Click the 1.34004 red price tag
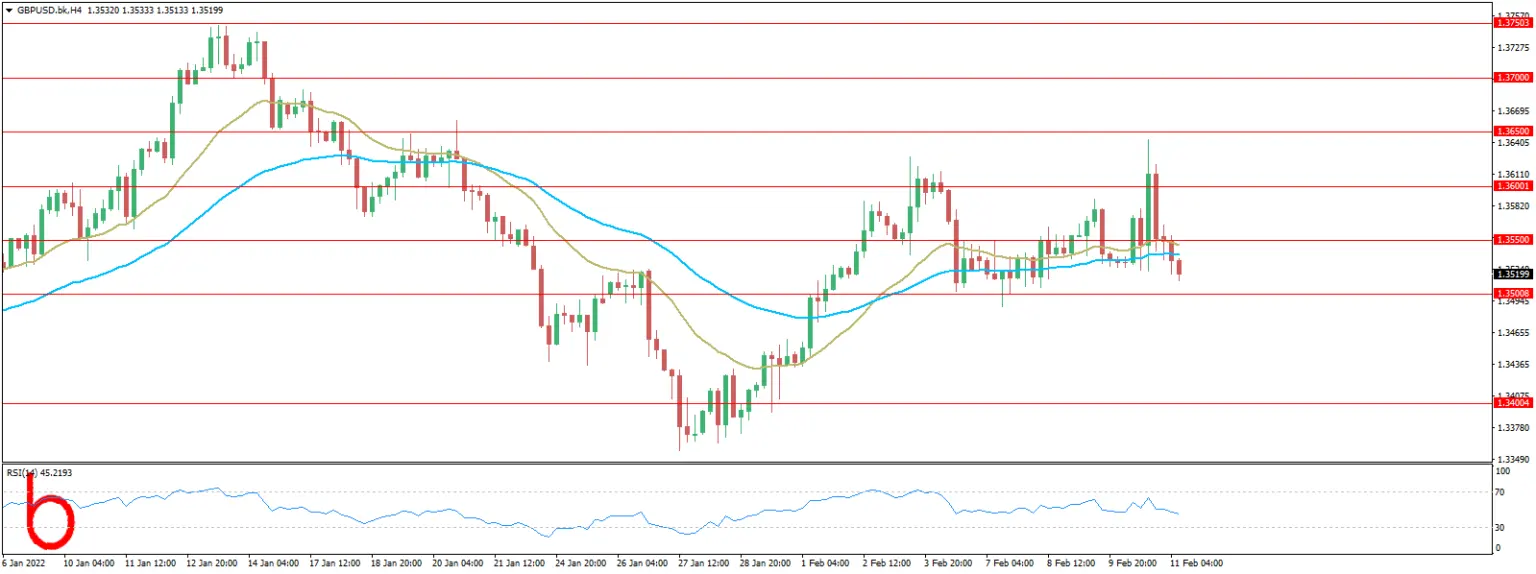The height and width of the screenshot is (574, 1536). 1511,403
